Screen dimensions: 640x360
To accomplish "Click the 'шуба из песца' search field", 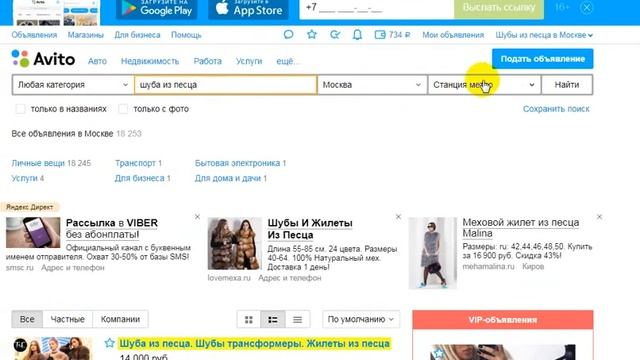I will (x=226, y=85).
